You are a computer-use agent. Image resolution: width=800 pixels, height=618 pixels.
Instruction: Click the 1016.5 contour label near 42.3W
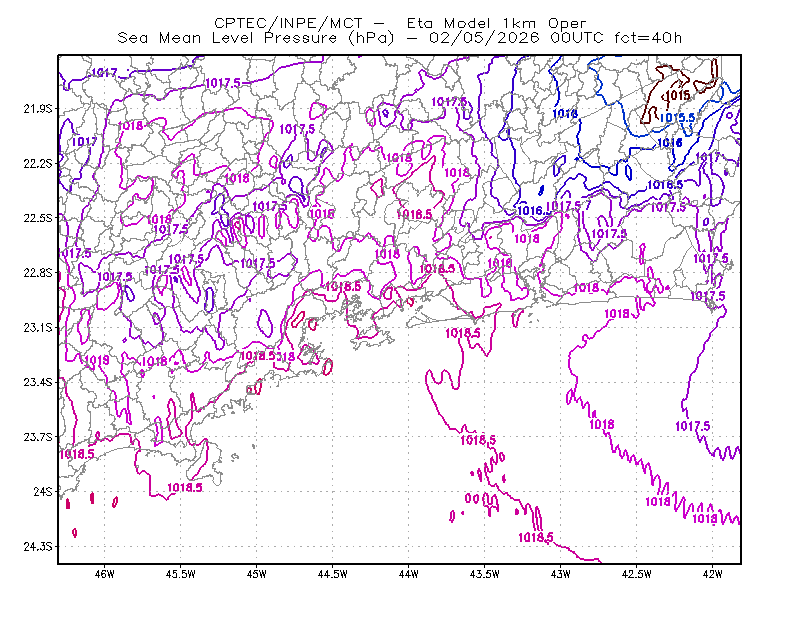(665, 185)
